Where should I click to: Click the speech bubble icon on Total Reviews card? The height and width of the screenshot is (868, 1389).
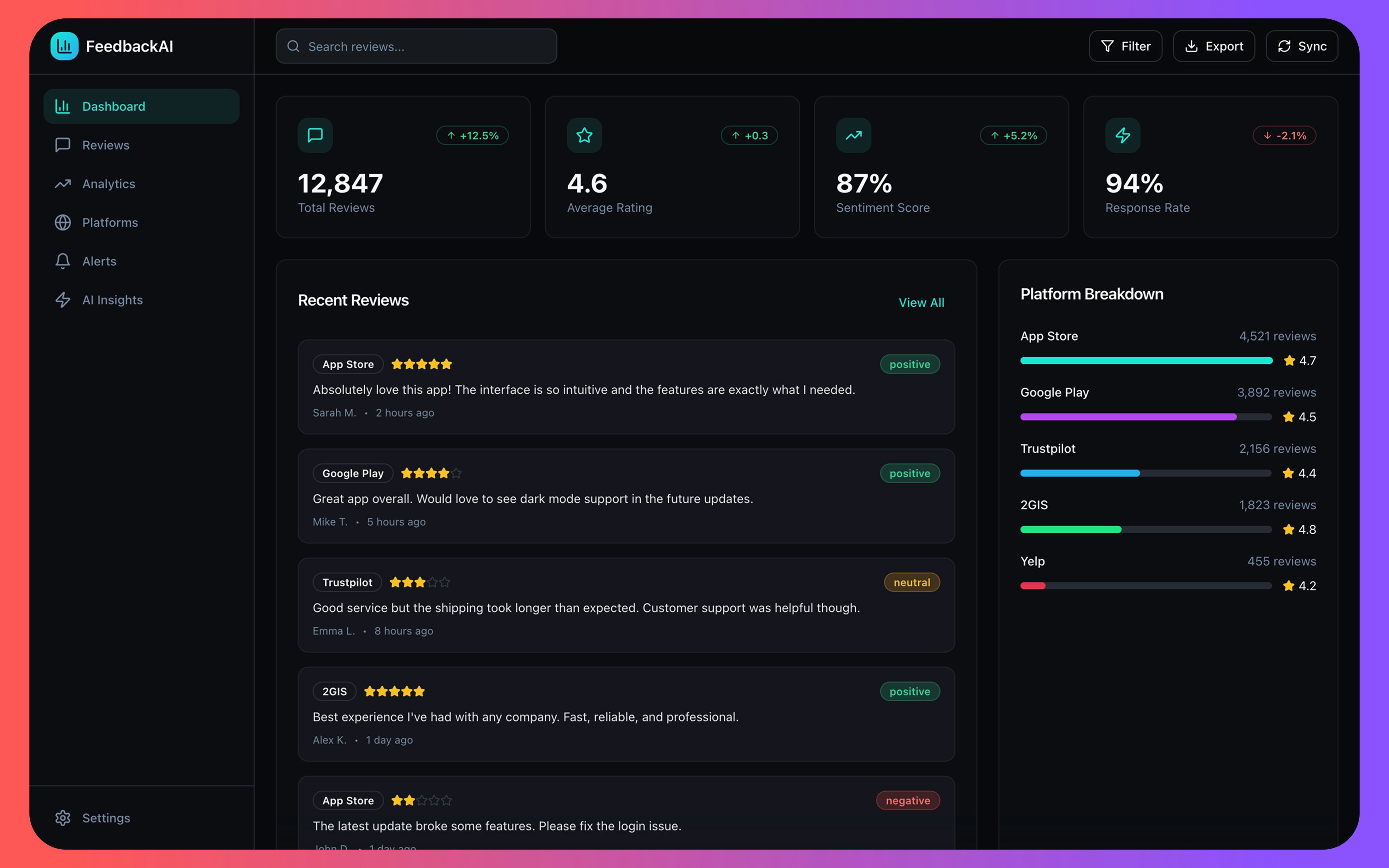coord(315,135)
